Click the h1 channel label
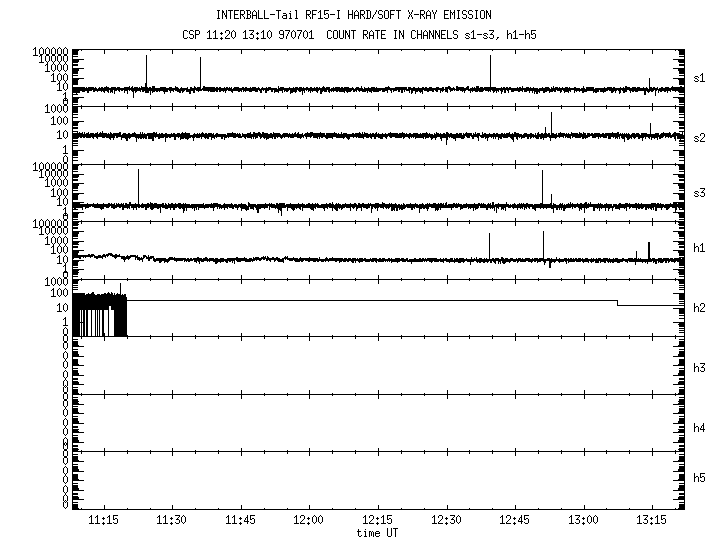 click(x=700, y=248)
